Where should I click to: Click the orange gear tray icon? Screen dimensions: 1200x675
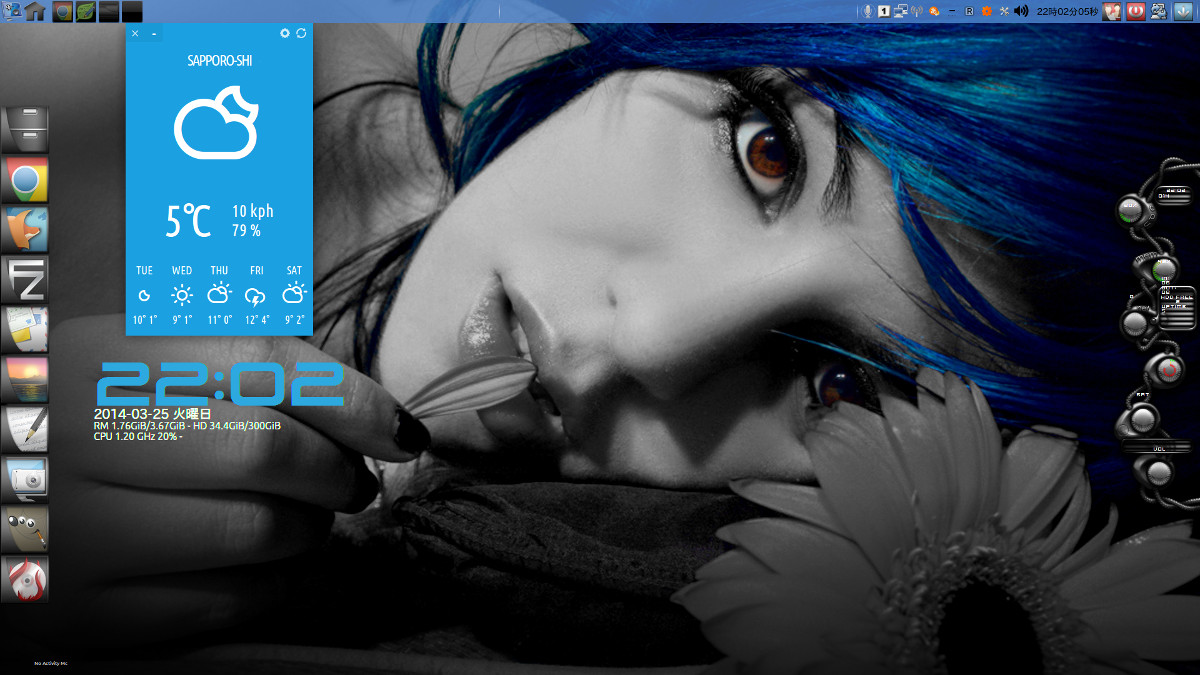(x=986, y=11)
